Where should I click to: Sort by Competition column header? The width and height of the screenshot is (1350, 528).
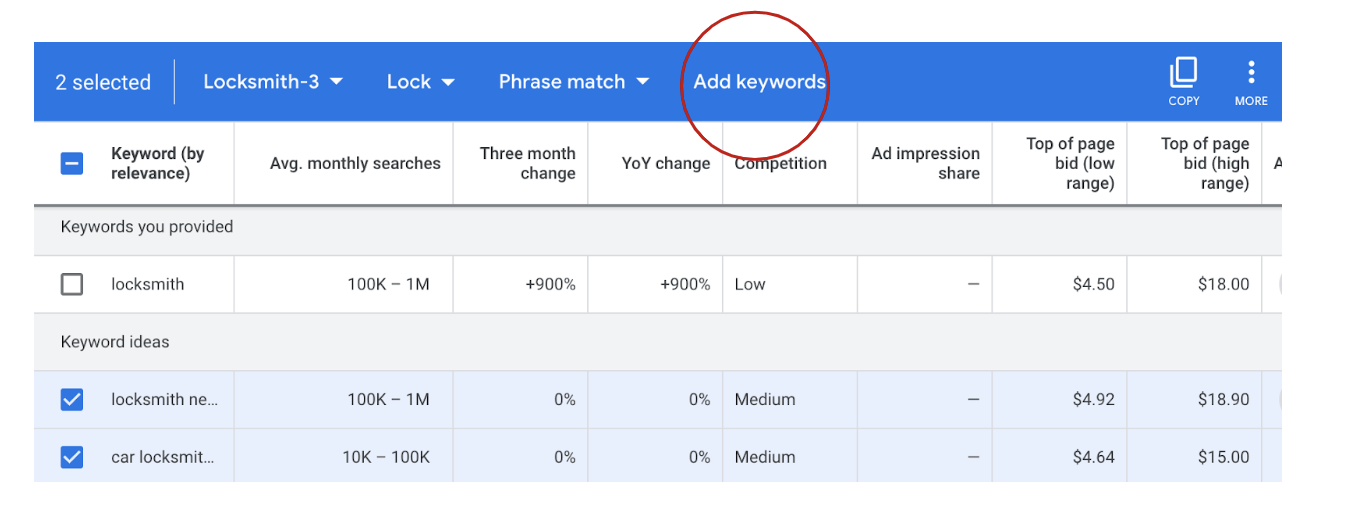780,163
